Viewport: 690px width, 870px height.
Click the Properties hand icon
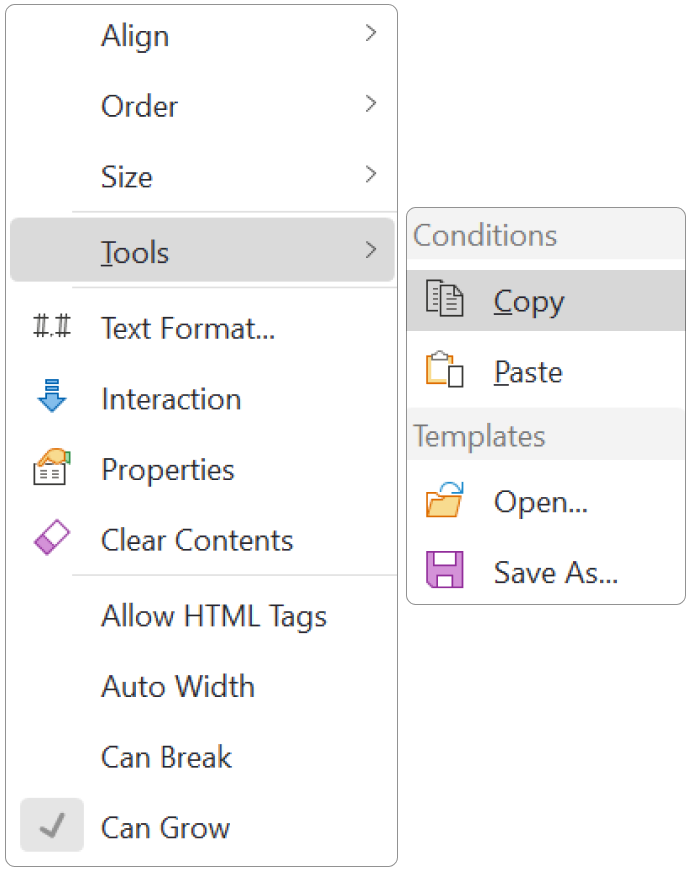(51, 469)
